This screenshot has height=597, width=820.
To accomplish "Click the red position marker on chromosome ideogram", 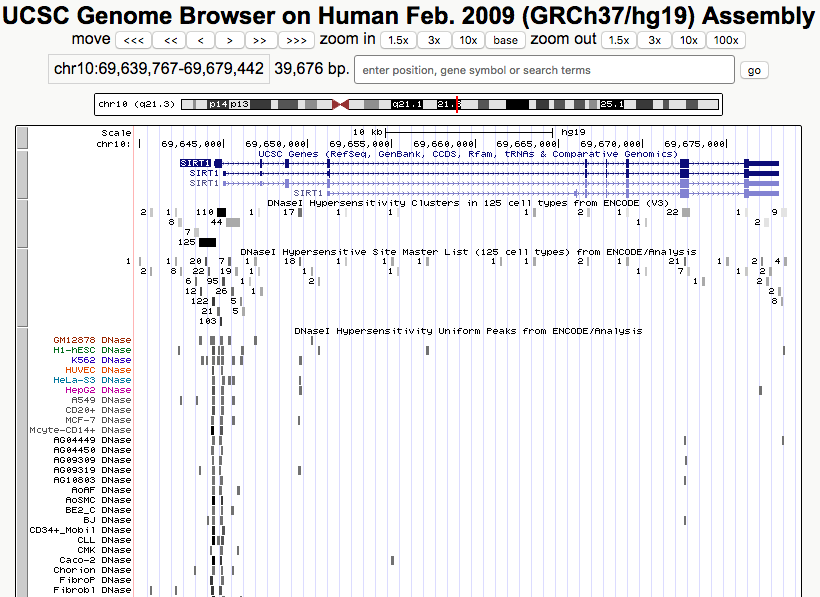I will click(x=457, y=104).
